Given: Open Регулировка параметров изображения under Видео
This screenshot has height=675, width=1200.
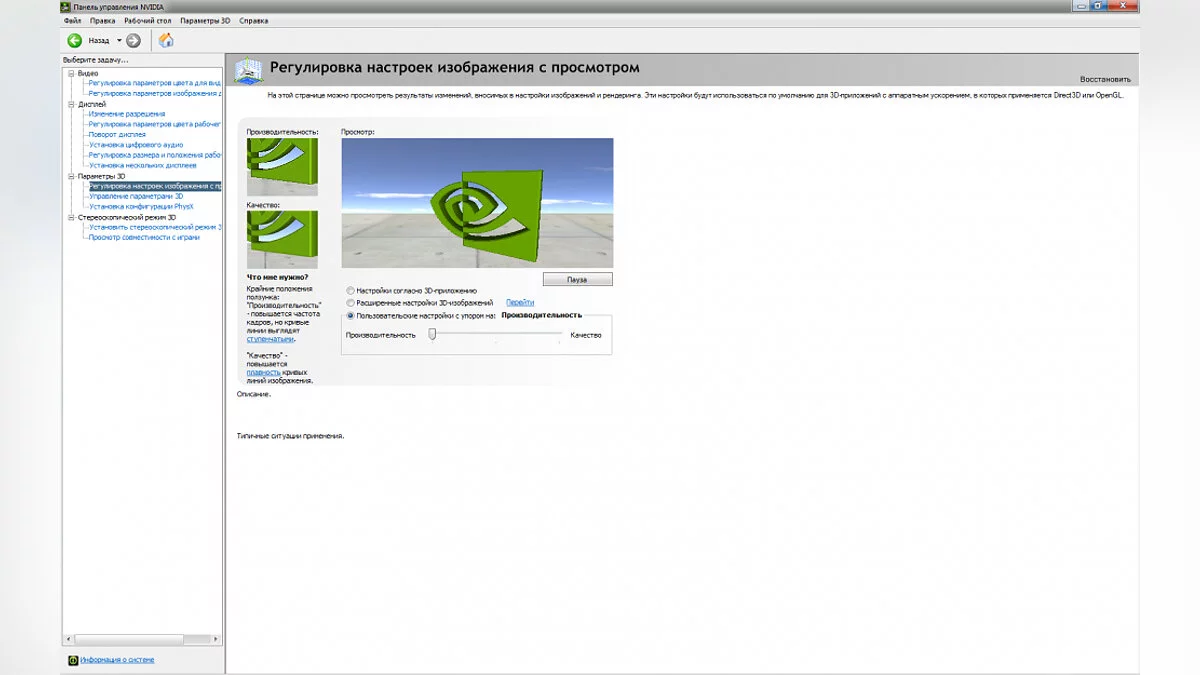Looking at the screenshot, I should [x=155, y=93].
